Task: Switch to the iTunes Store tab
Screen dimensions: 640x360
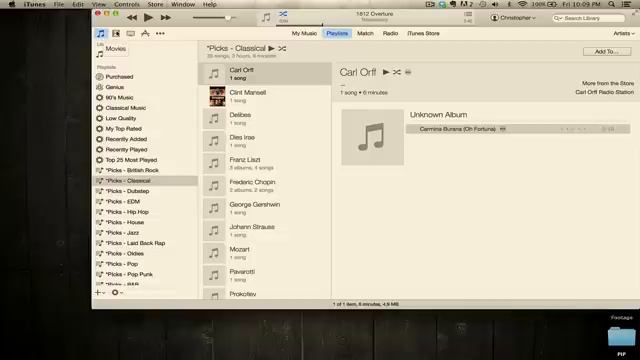Action: [423, 33]
